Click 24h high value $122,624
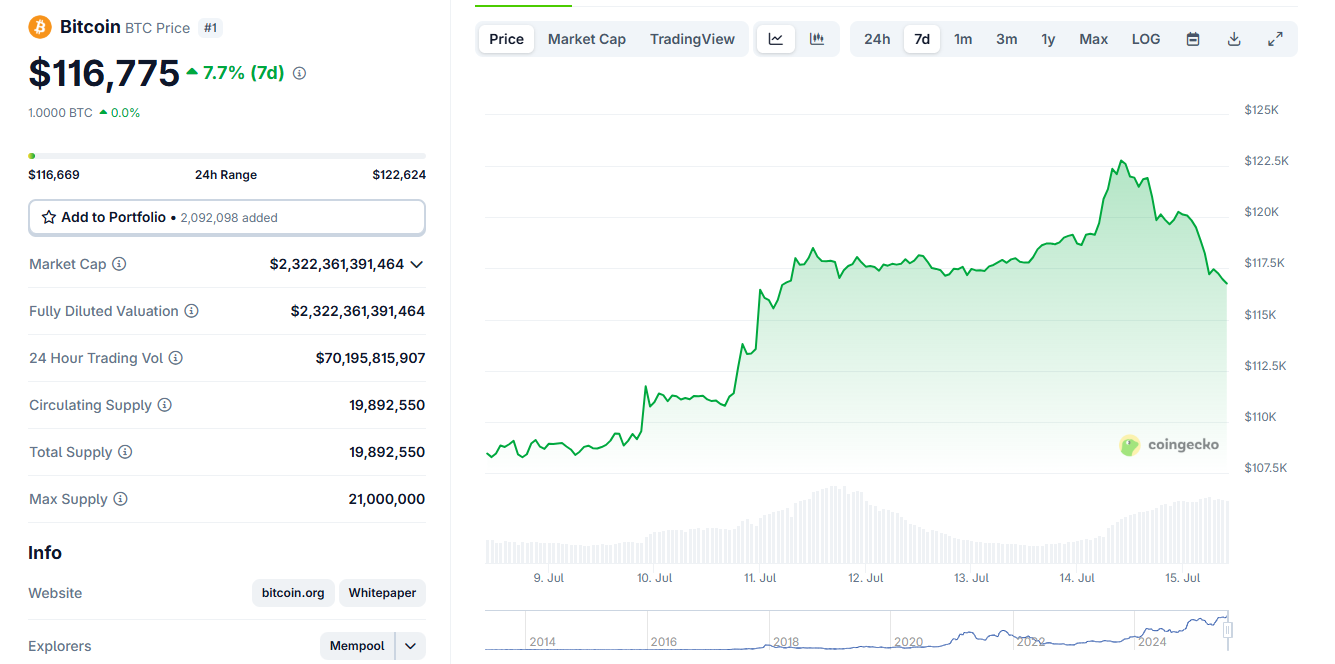This screenshot has width=1335, height=664. tap(399, 175)
